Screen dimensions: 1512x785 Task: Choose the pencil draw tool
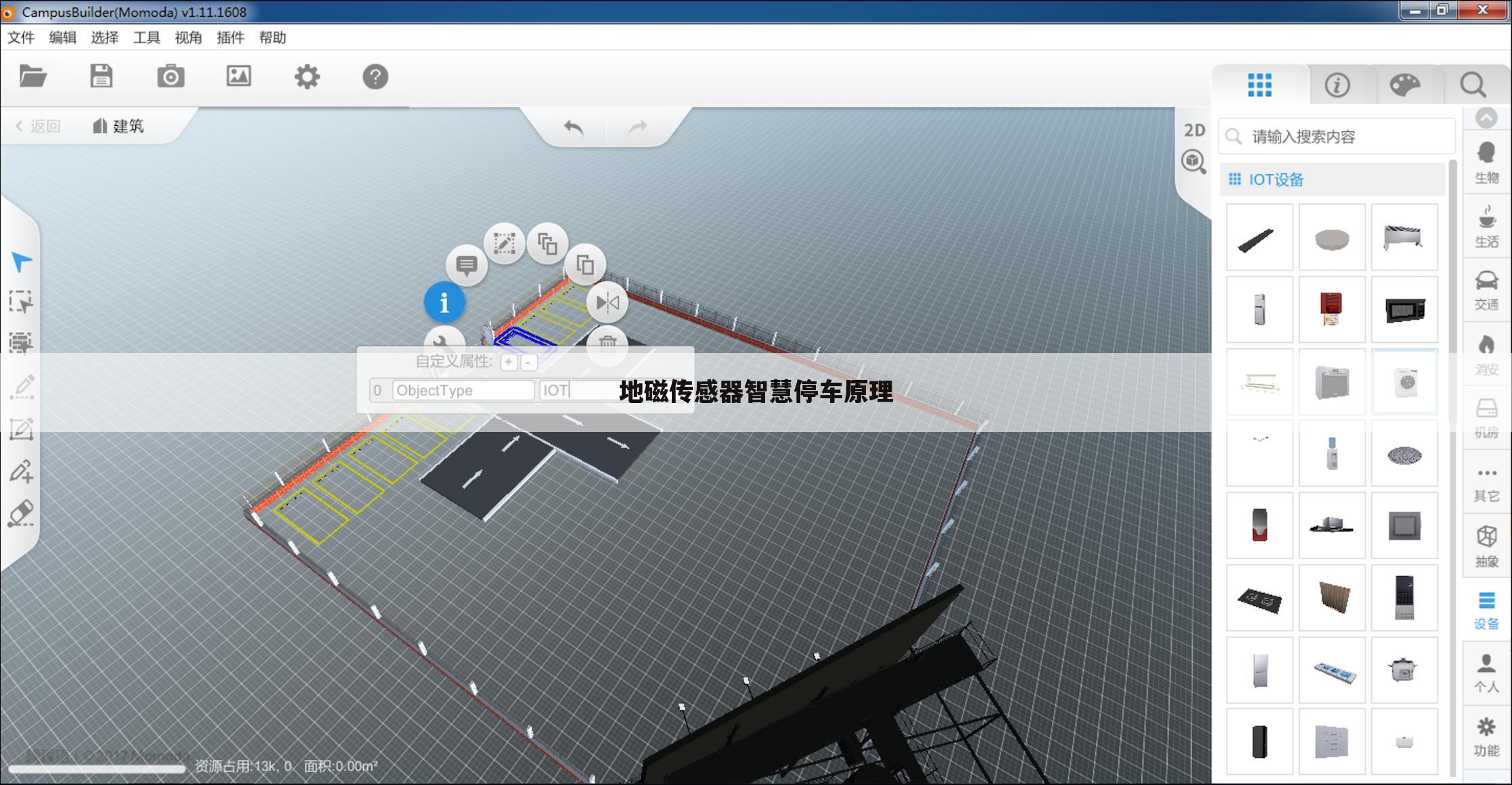[x=22, y=387]
